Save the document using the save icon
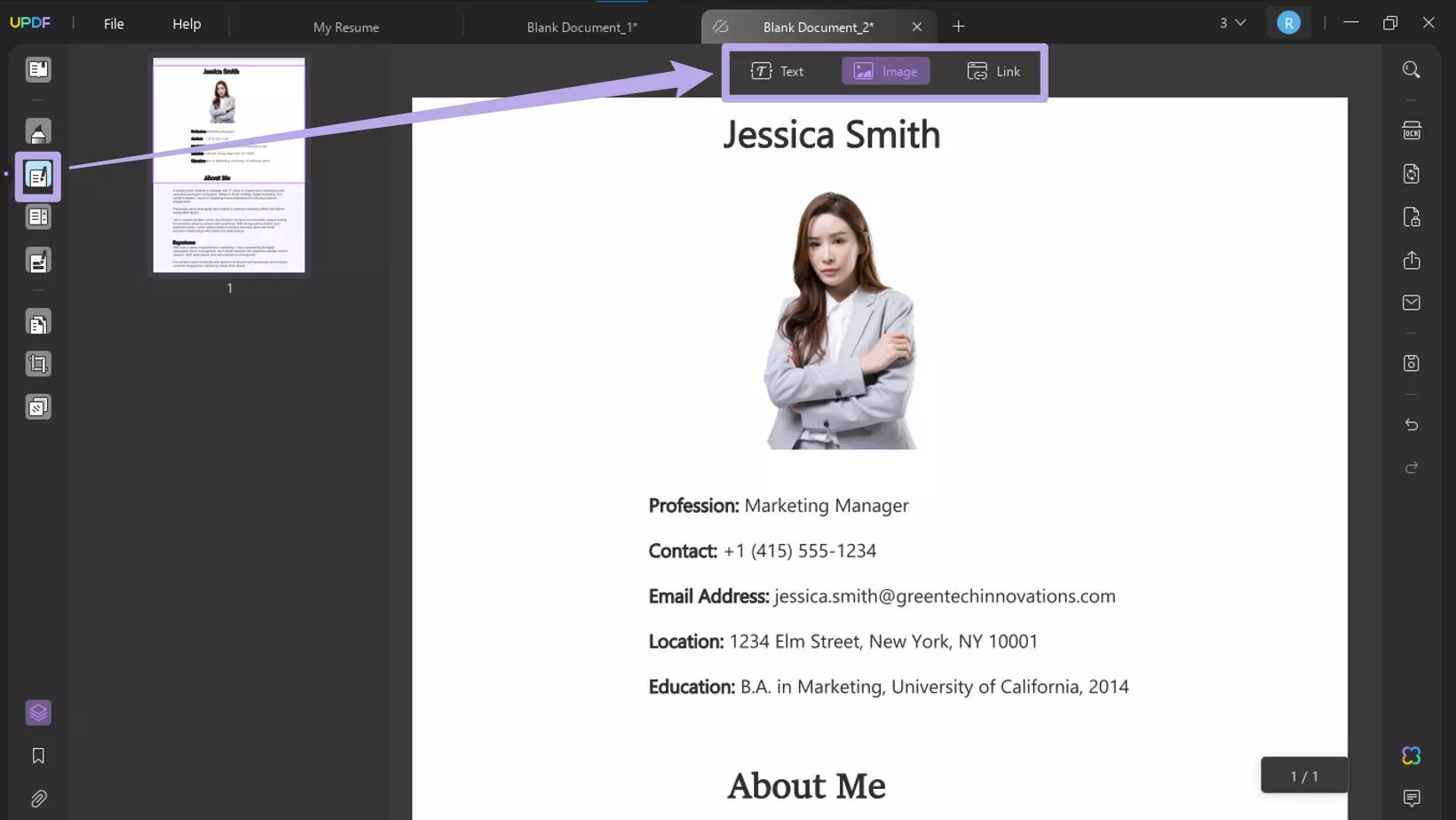Screen dimensions: 1456x820 1412,362
